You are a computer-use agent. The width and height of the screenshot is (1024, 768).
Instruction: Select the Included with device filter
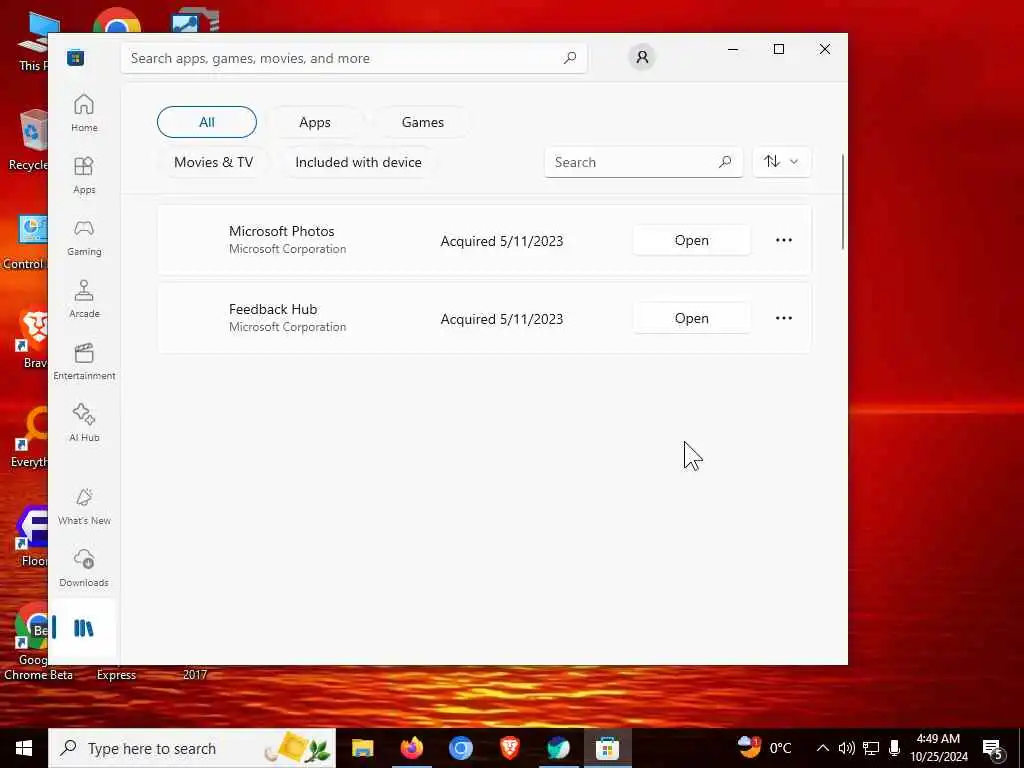coord(359,162)
